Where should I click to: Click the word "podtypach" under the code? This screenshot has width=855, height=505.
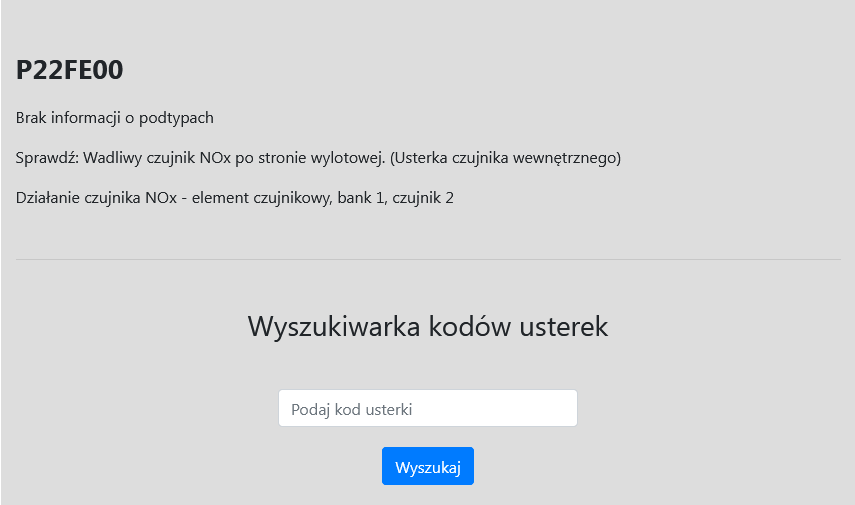pos(176,118)
